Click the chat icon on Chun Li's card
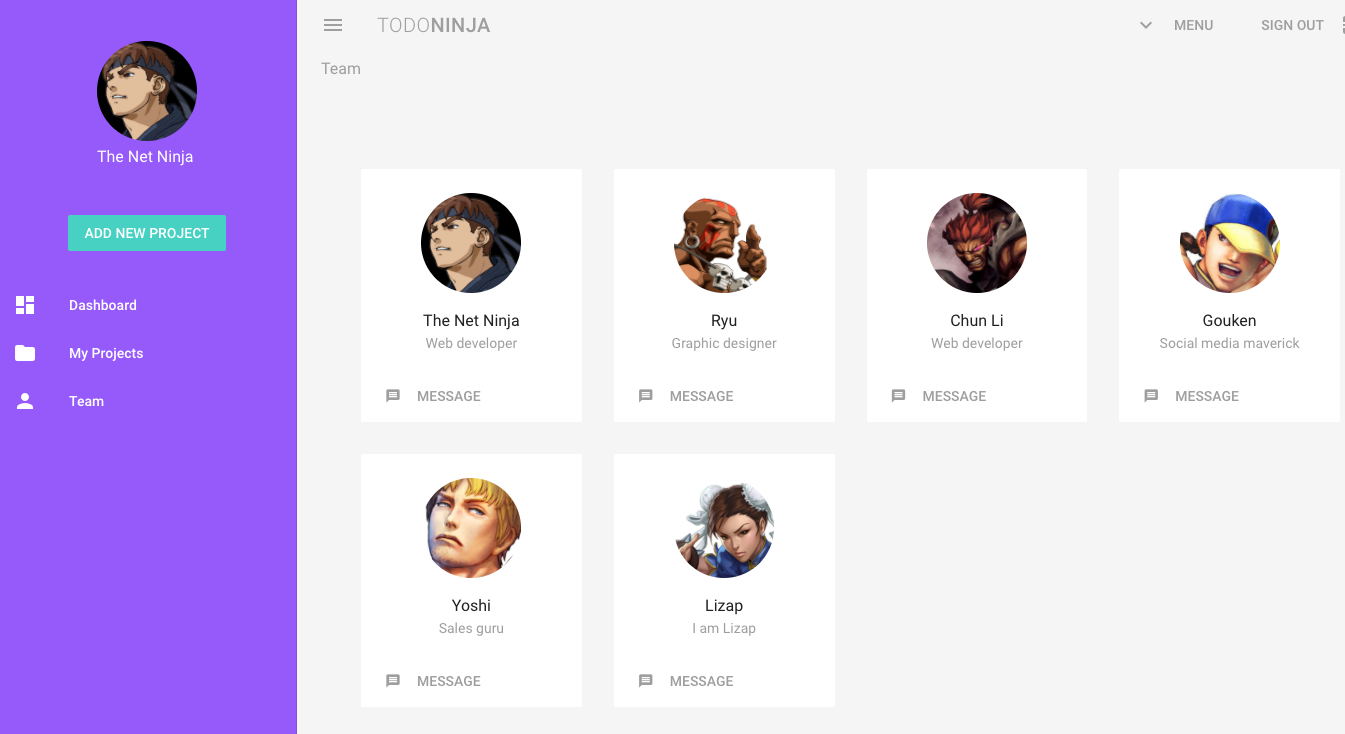The image size is (1345, 734). click(898, 395)
